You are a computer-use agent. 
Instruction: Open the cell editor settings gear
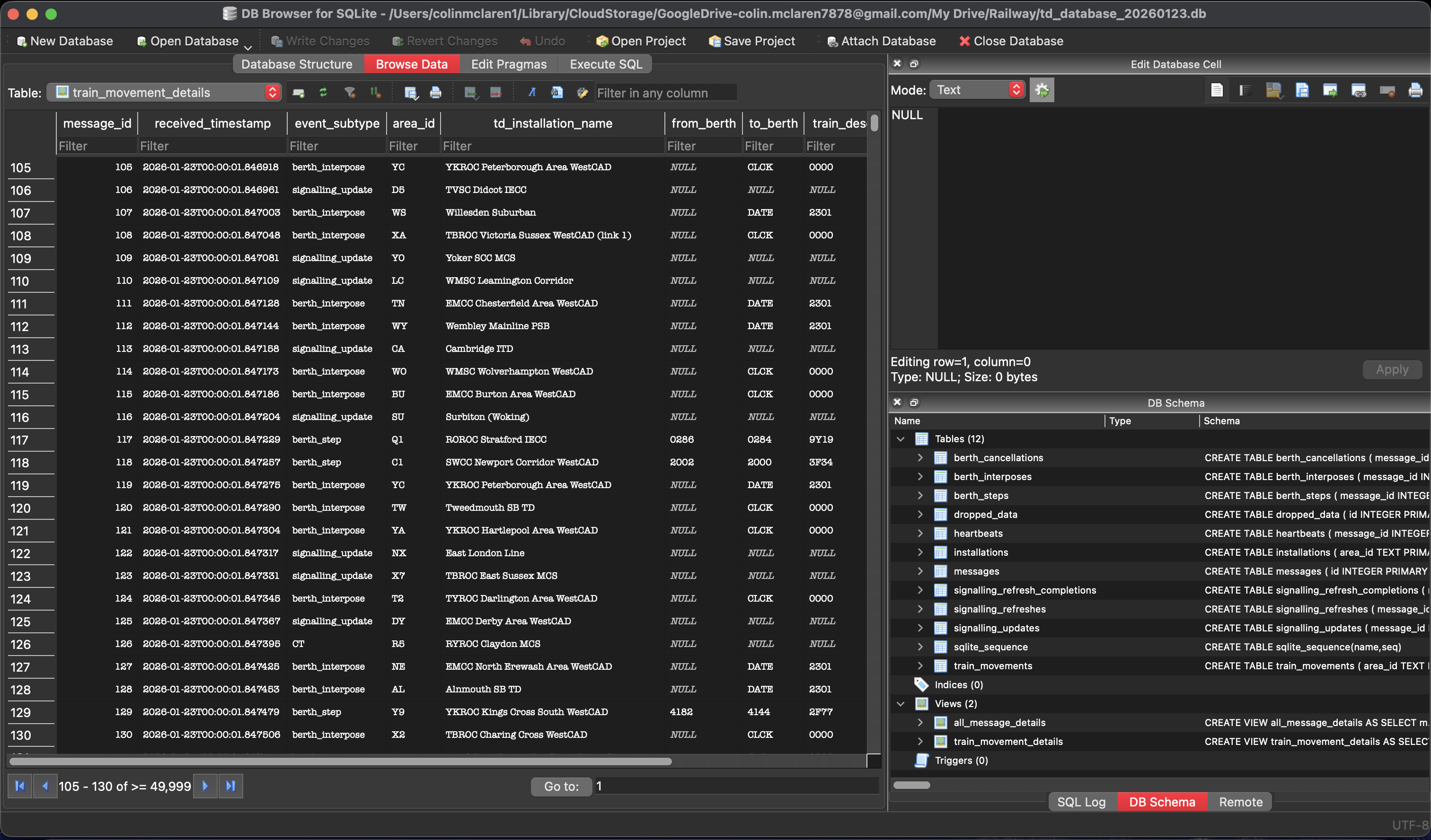[1042, 90]
